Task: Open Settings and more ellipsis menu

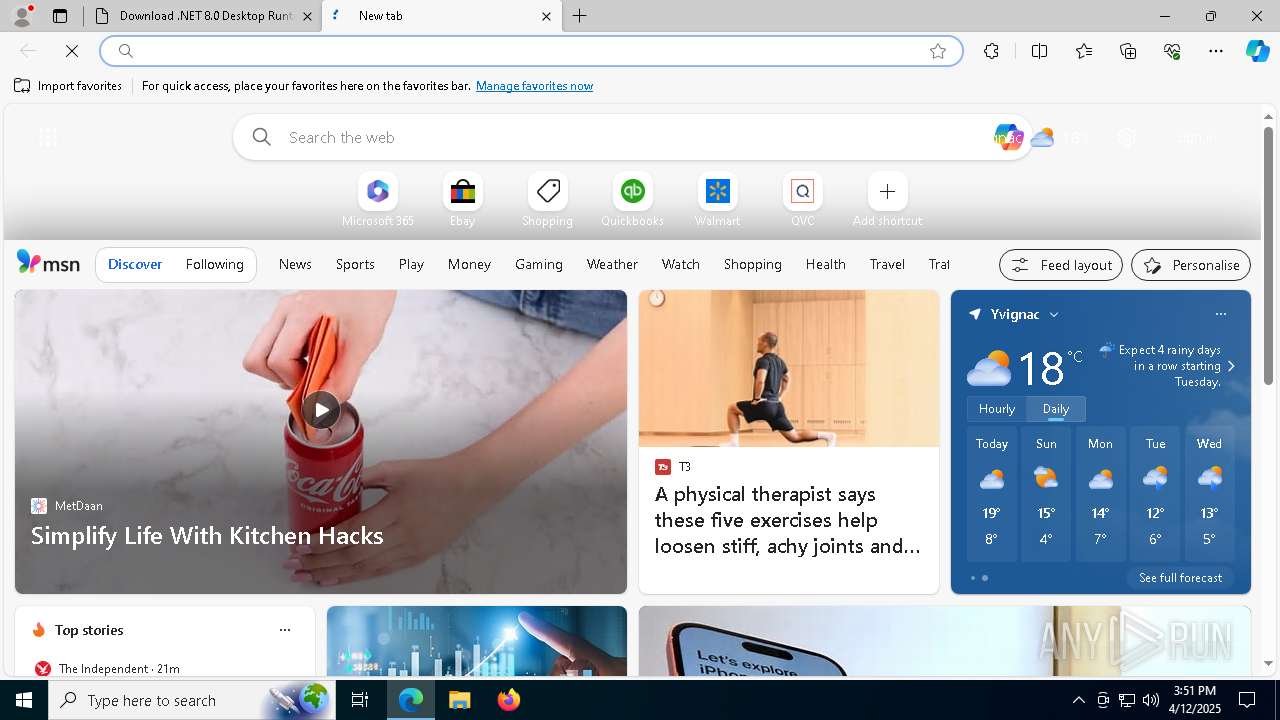Action: pos(1216,51)
